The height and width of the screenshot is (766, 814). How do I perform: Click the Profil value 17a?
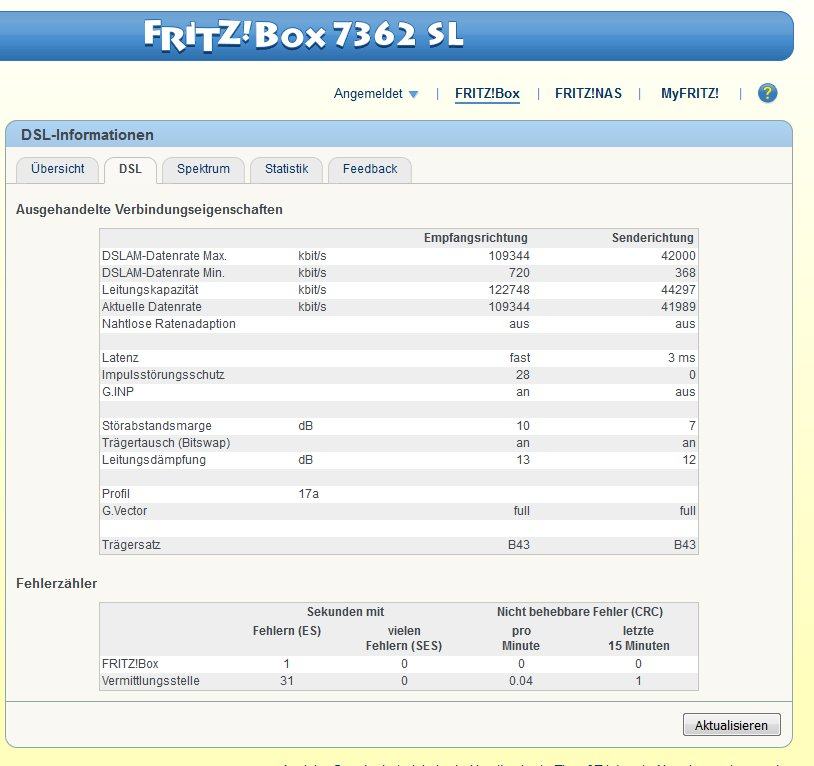(308, 494)
